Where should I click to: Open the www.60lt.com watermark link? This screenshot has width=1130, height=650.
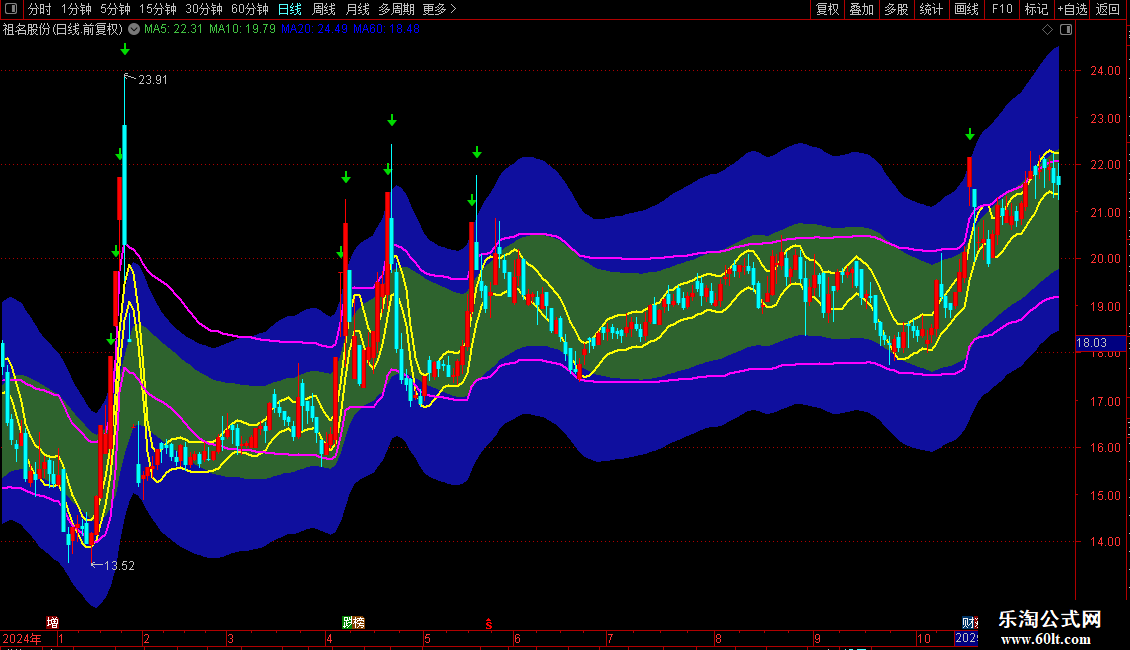point(1050,638)
